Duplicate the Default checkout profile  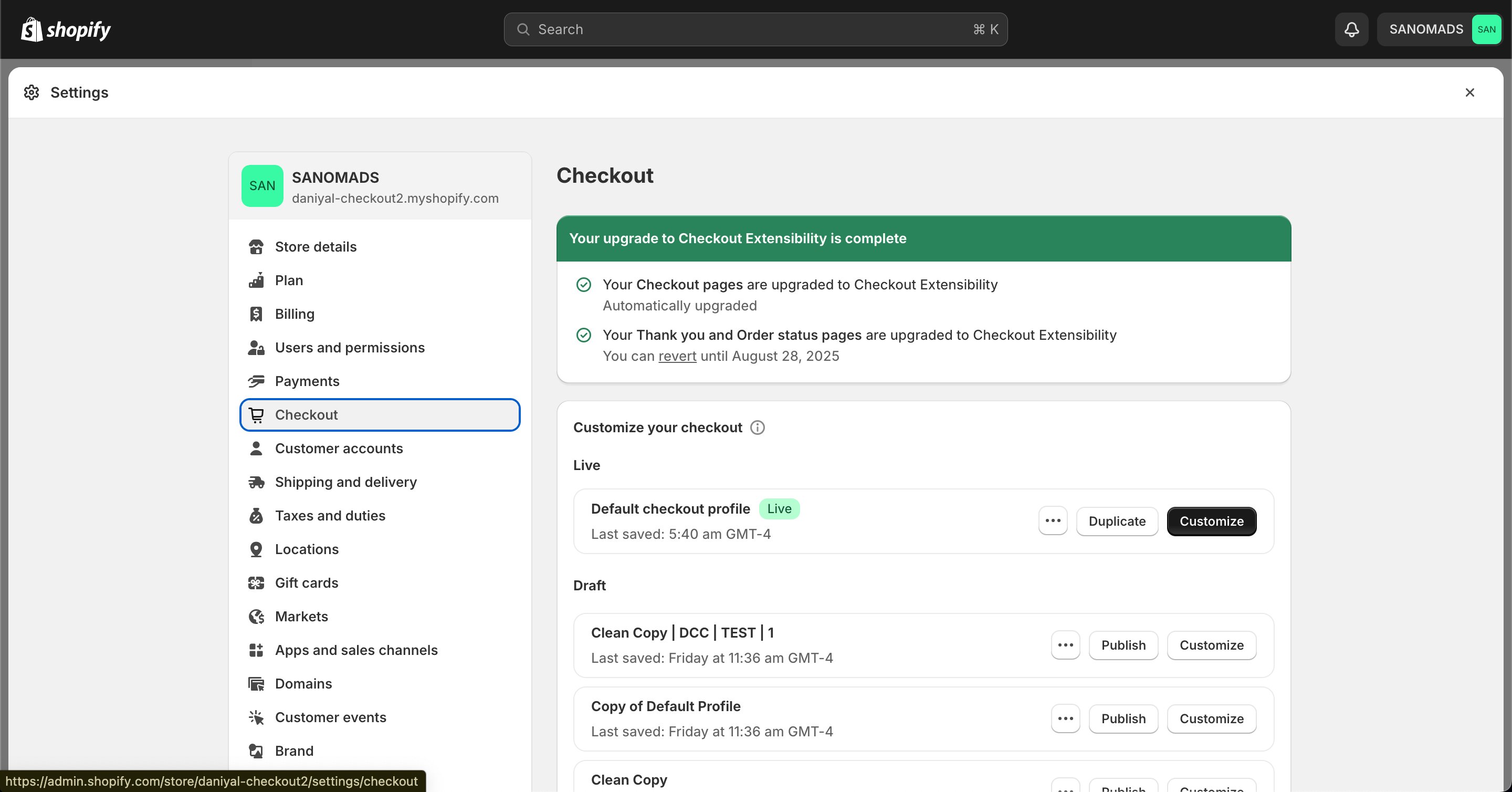(x=1116, y=521)
